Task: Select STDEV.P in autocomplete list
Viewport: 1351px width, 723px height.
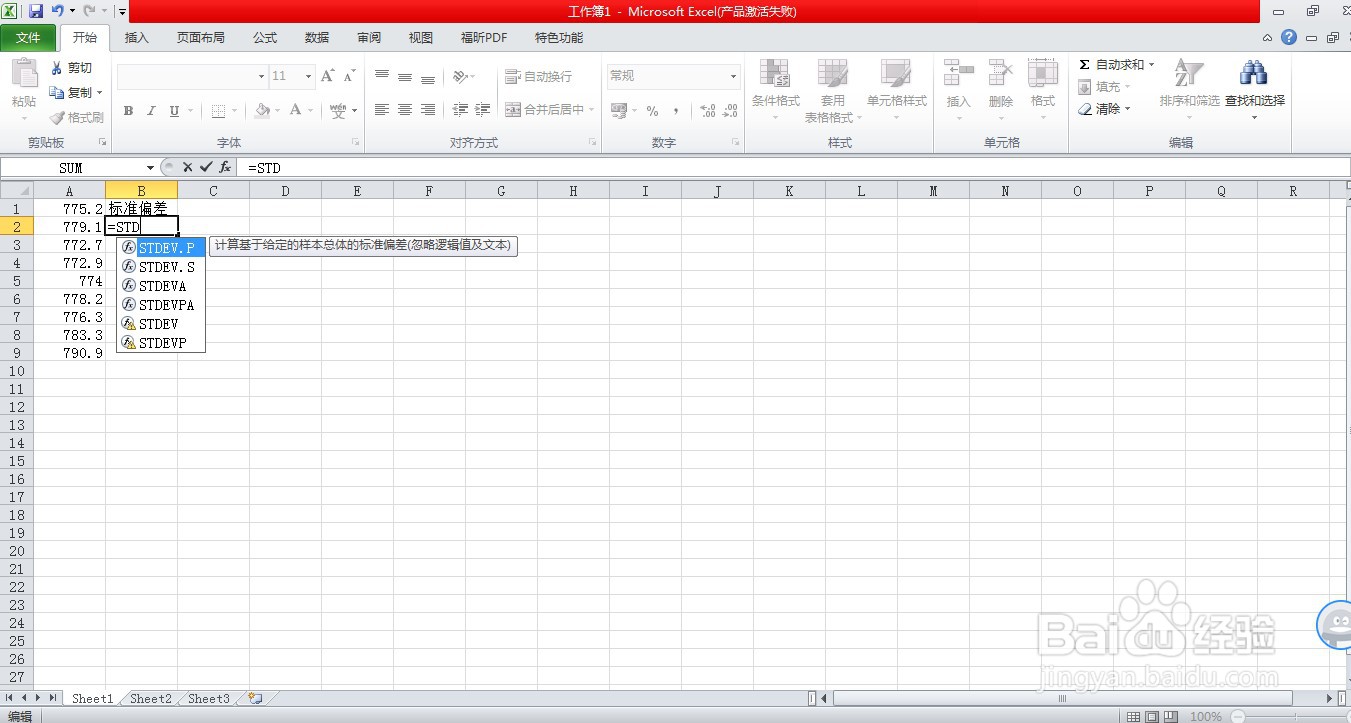Action: [161, 247]
